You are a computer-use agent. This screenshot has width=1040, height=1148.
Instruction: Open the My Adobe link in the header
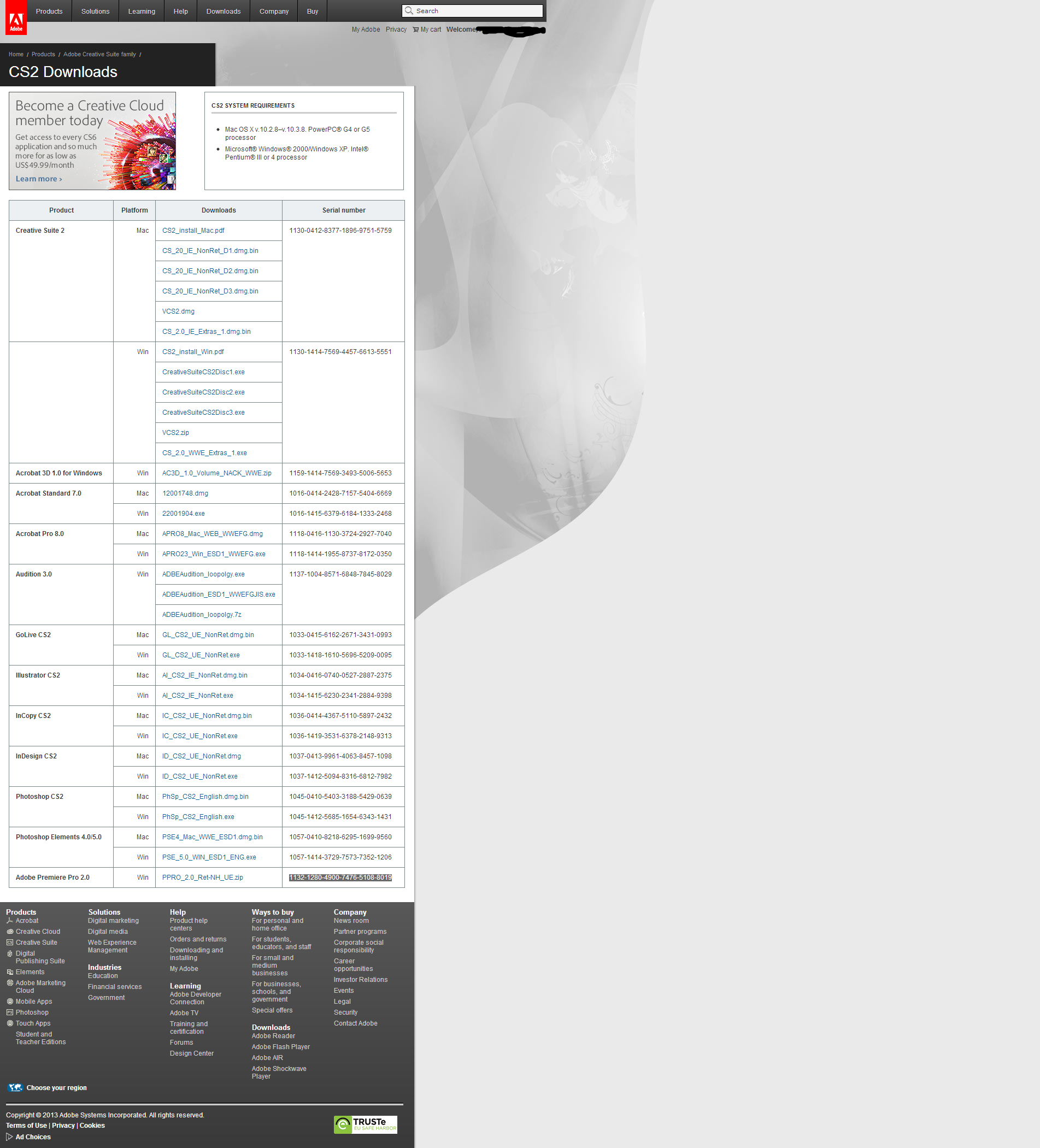pyautogui.click(x=366, y=30)
